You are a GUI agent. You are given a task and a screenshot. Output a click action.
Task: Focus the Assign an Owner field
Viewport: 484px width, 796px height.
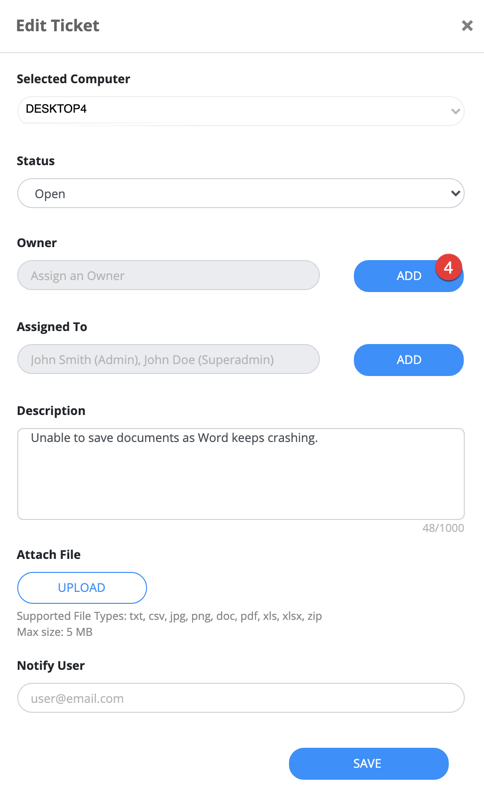tap(168, 275)
